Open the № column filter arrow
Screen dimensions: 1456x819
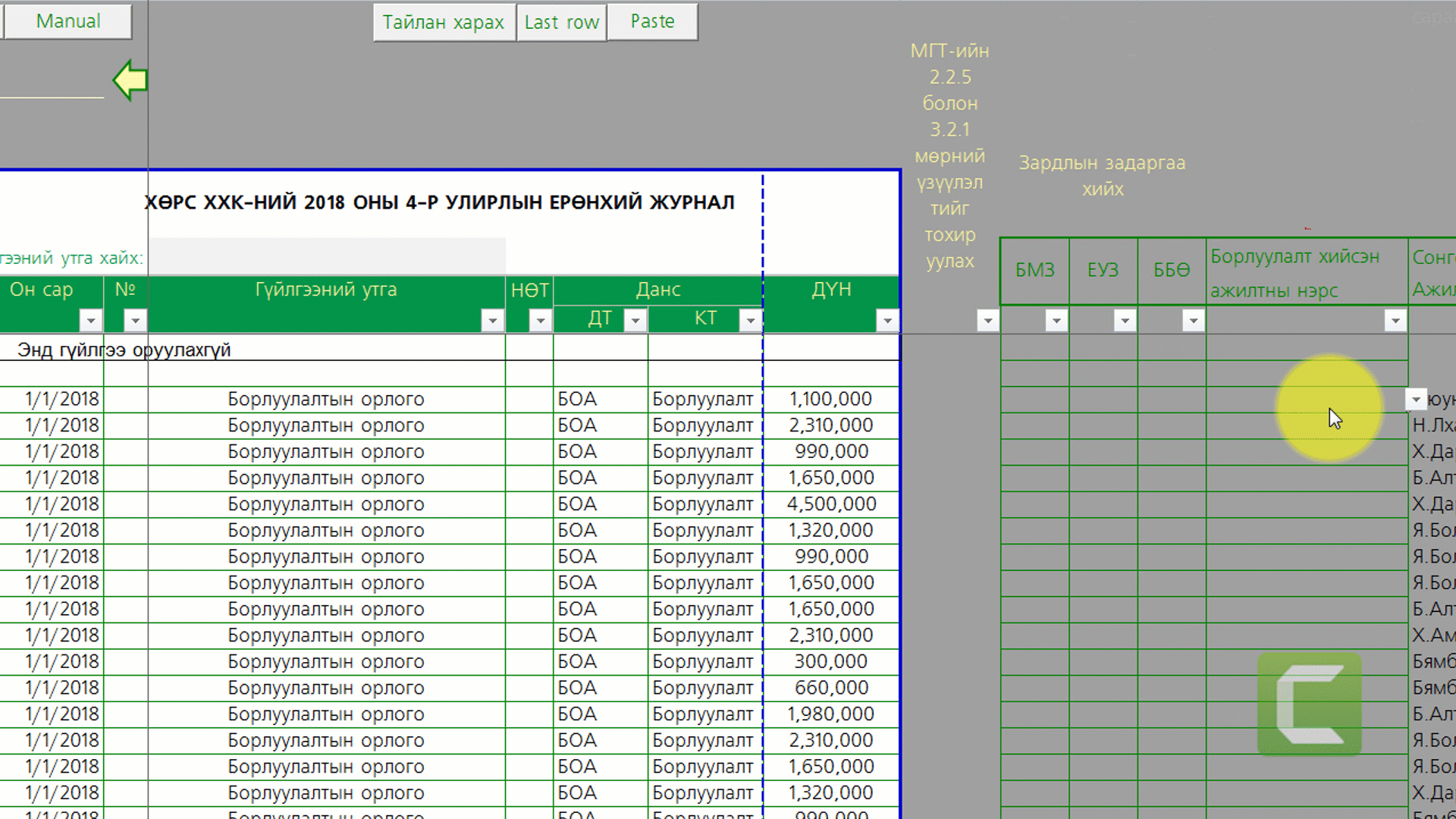135,321
